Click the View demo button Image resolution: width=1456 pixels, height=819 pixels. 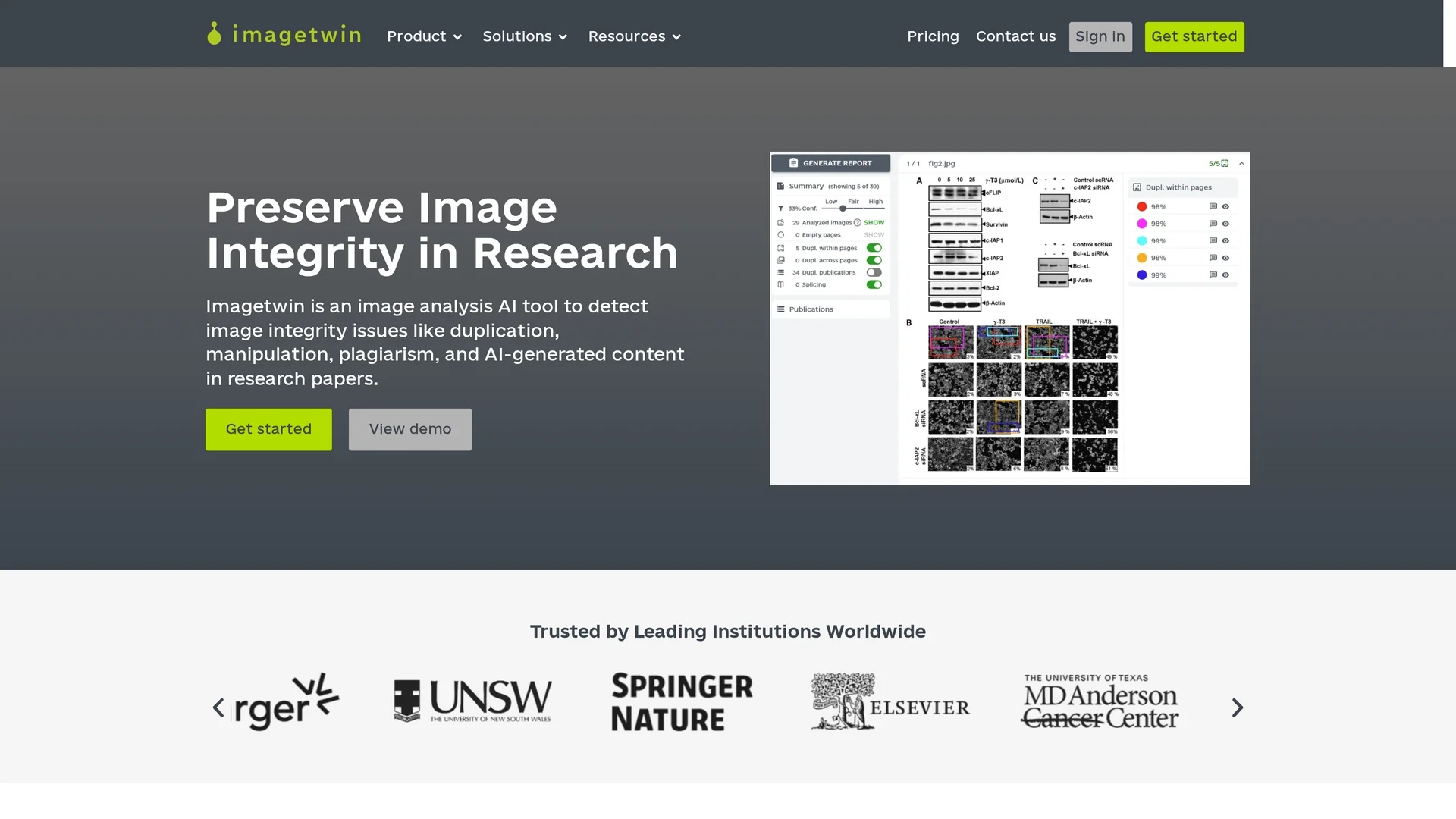click(x=410, y=429)
